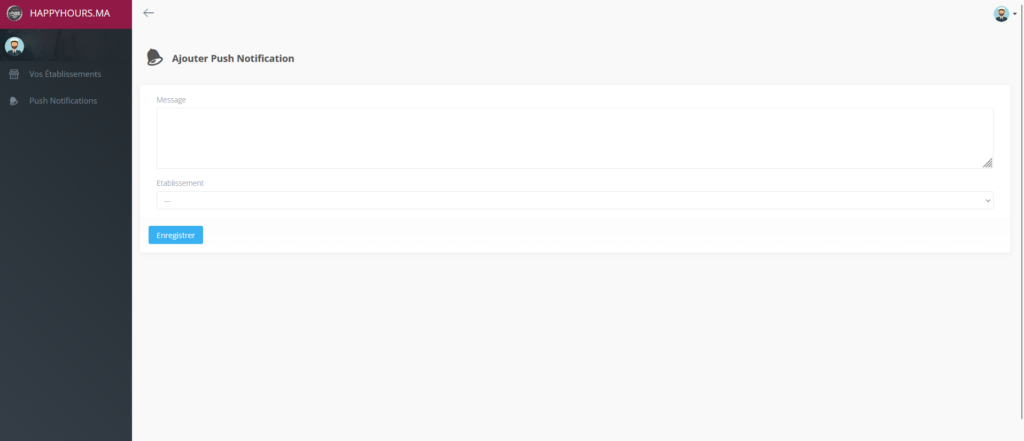The image size is (1024, 441).
Task: Click the HappyHours round logo icon
Action: pos(15,13)
